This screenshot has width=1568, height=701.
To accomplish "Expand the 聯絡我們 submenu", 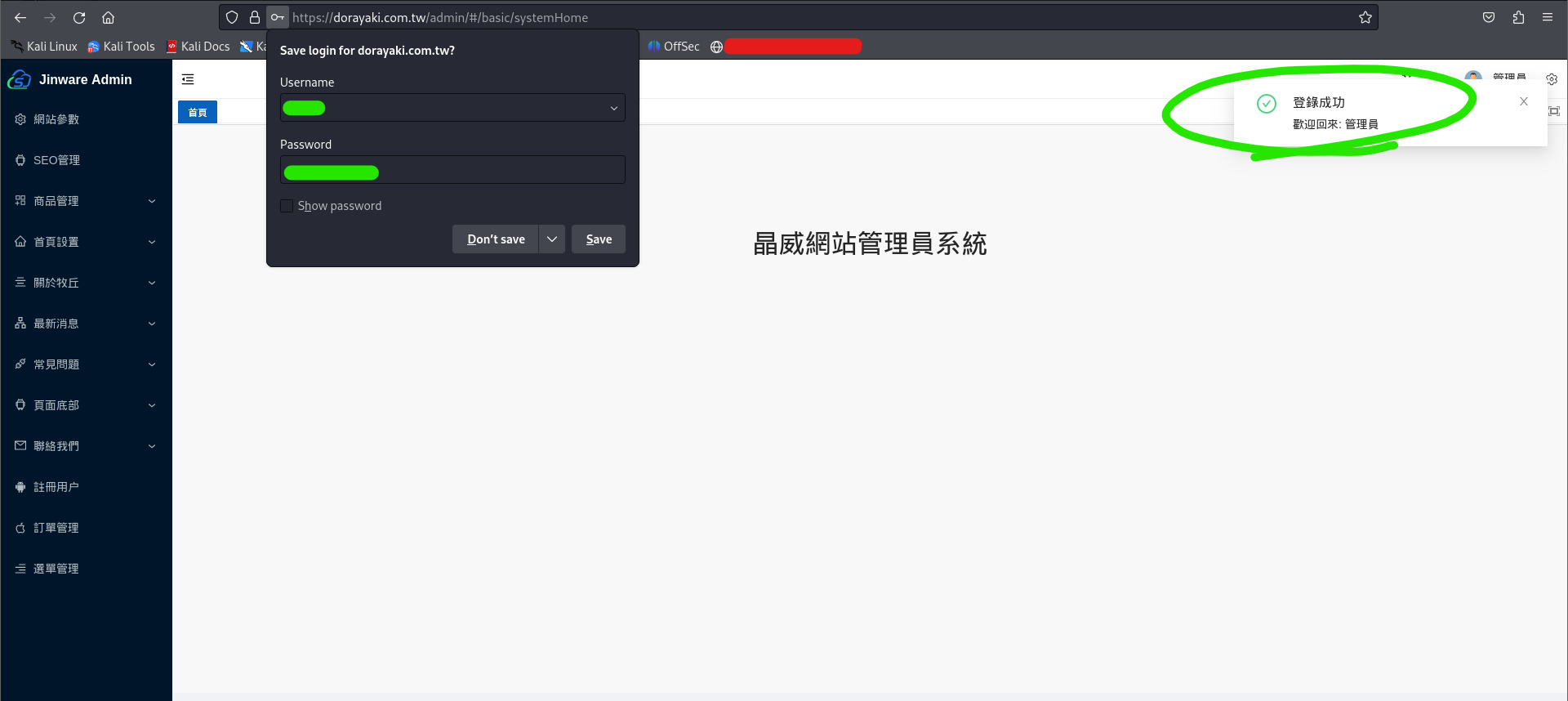I will [86, 446].
